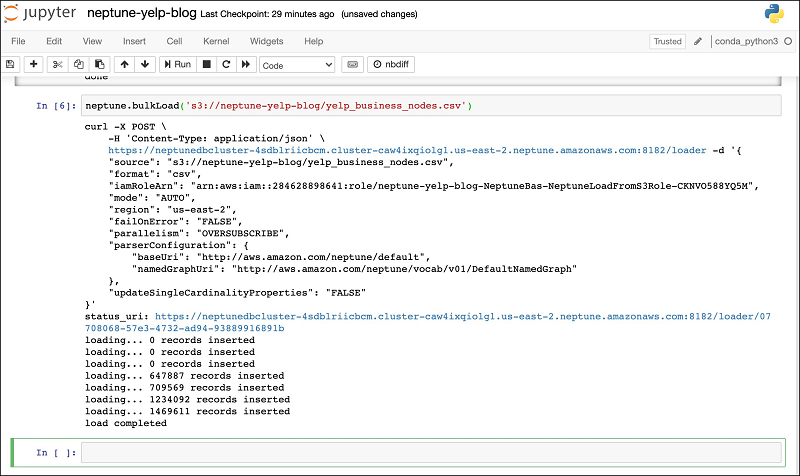Open the Help menu

(x=314, y=41)
